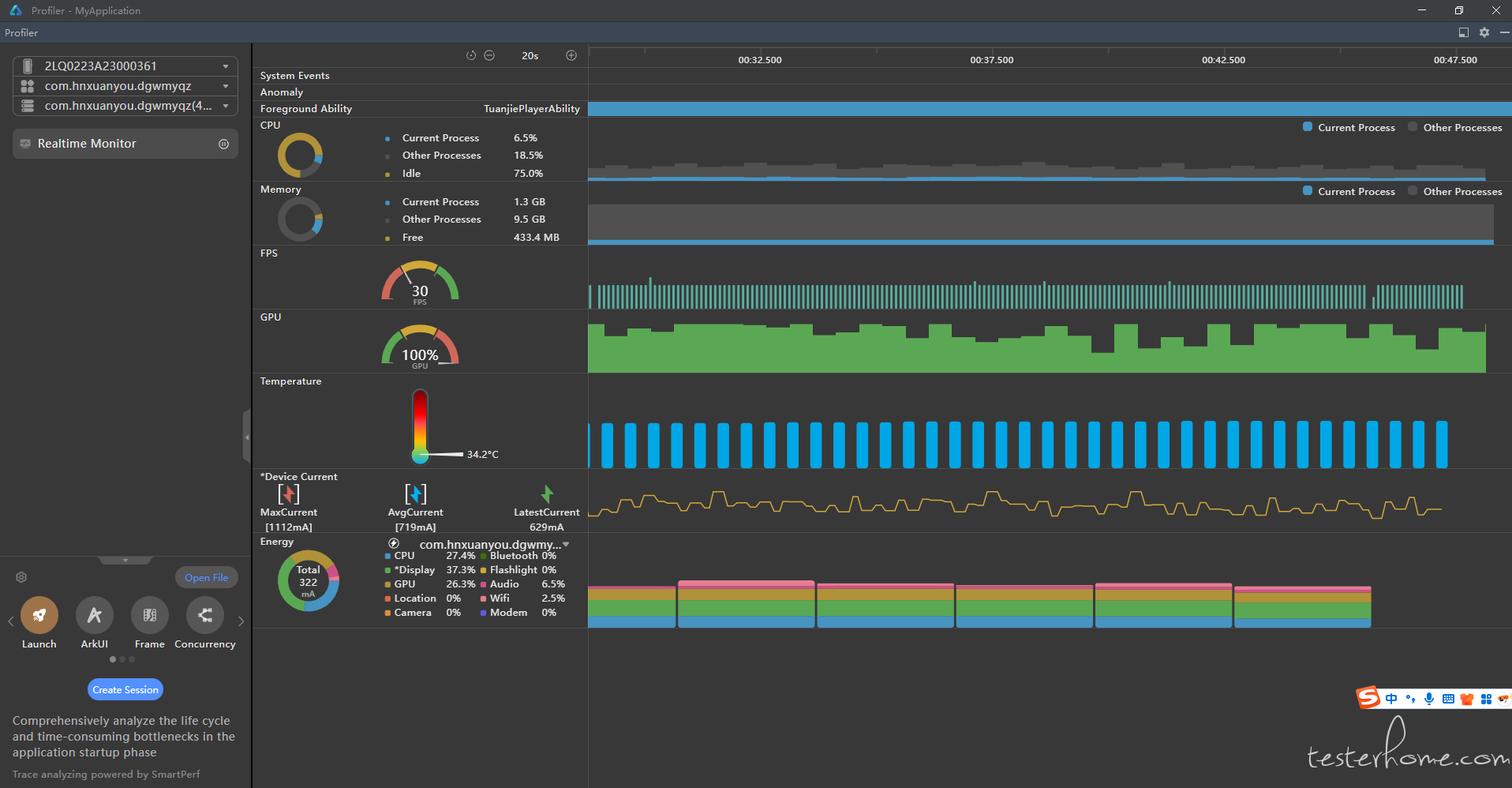Image resolution: width=1512 pixels, height=788 pixels.
Task: Click the Energy process compass icon
Action: click(x=394, y=543)
